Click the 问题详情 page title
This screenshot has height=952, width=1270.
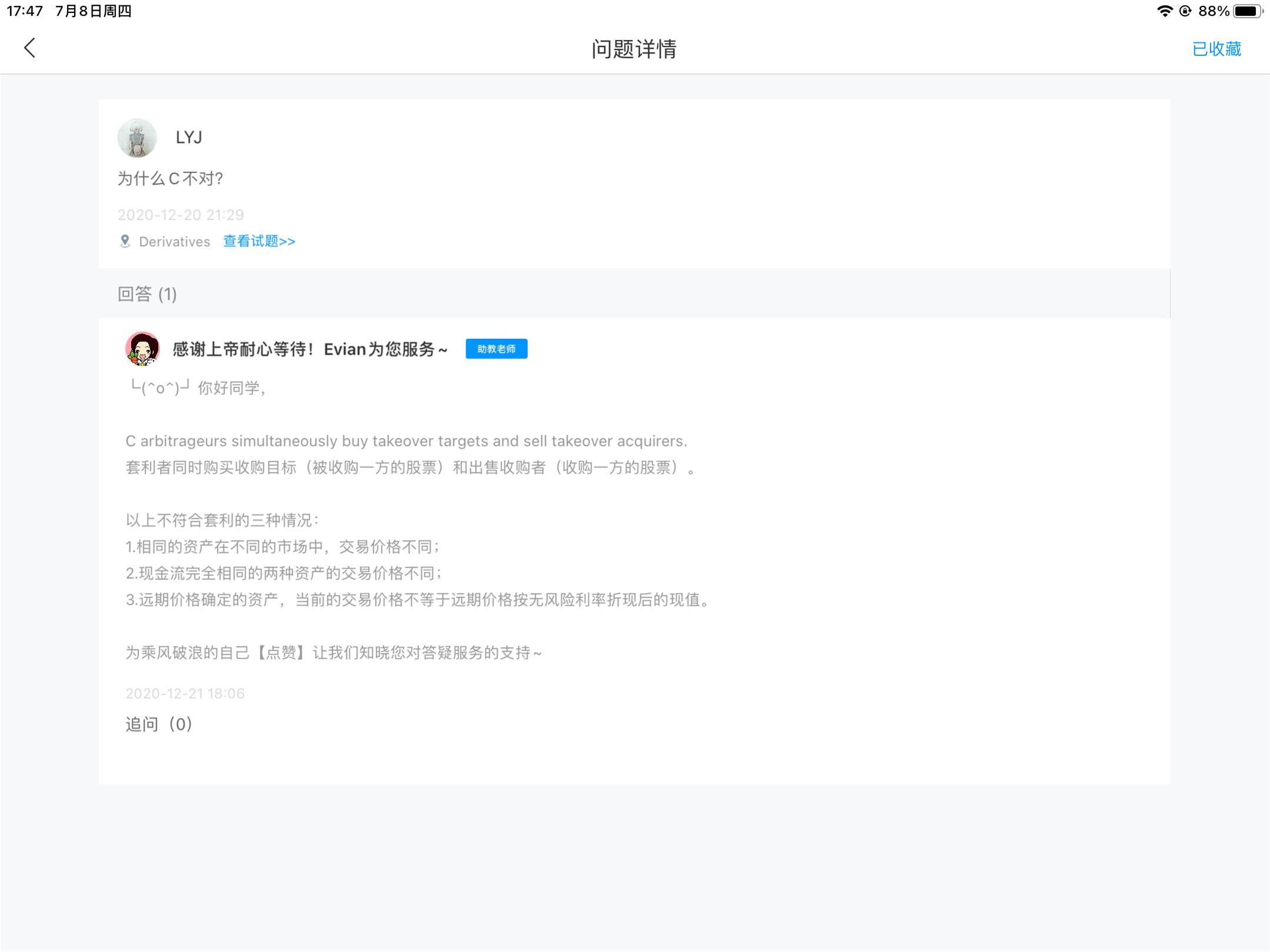pos(634,49)
